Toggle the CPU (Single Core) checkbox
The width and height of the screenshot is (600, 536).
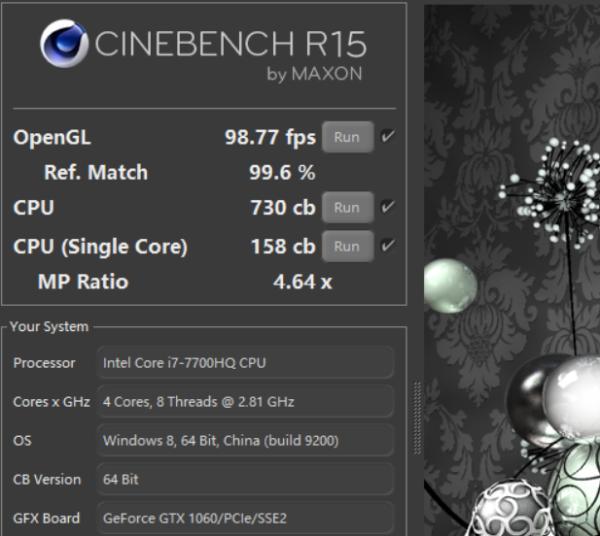click(388, 246)
